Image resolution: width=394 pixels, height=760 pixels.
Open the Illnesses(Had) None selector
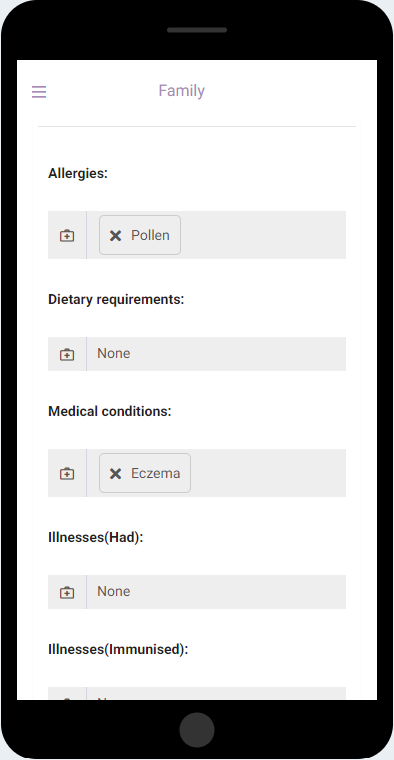tap(216, 592)
